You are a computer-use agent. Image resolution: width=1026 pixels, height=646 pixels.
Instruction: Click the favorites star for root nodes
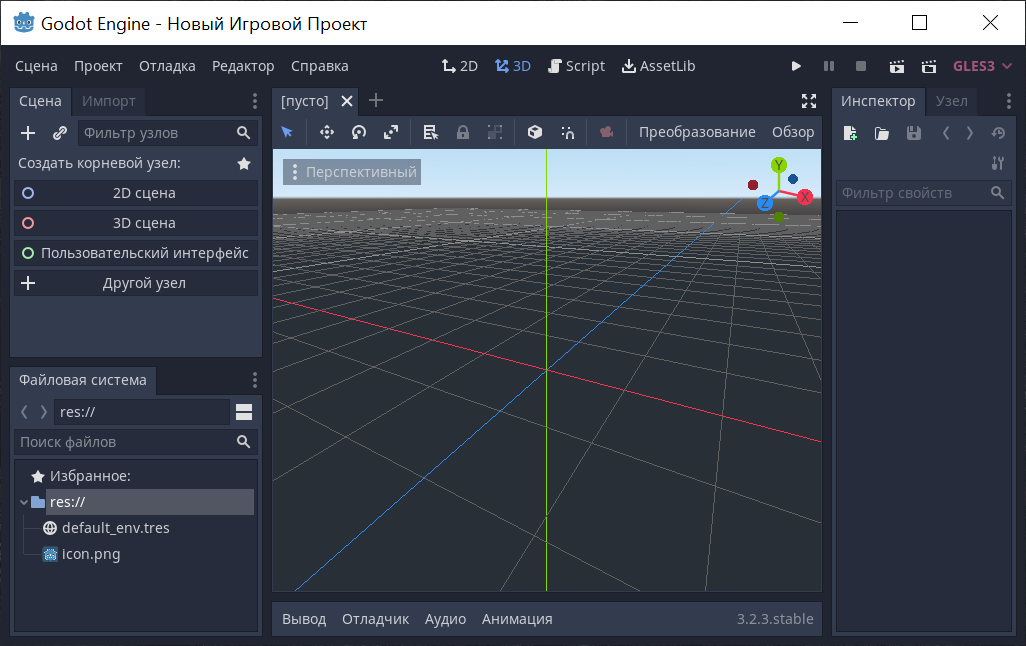pyautogui.click(x=244, y=163)
